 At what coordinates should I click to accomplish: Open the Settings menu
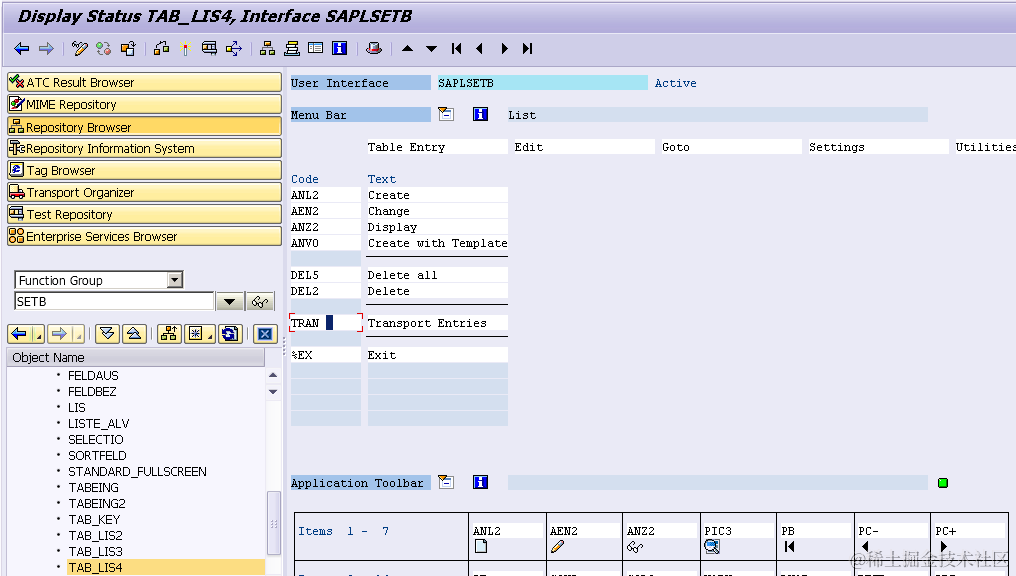pyautogui.click(x=879, y=147)
